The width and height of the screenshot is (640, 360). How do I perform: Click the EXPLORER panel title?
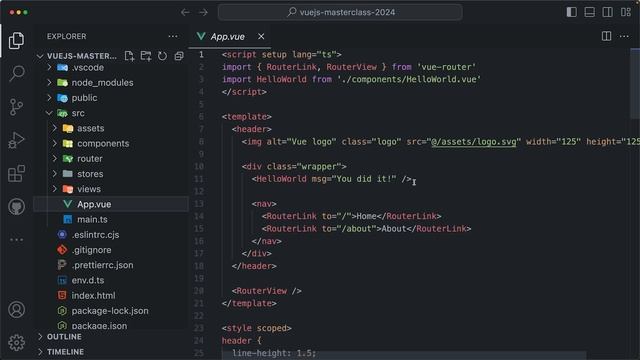[67, 36]
